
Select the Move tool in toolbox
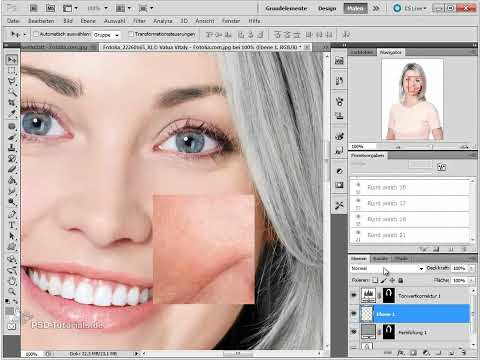pos(12,60)
